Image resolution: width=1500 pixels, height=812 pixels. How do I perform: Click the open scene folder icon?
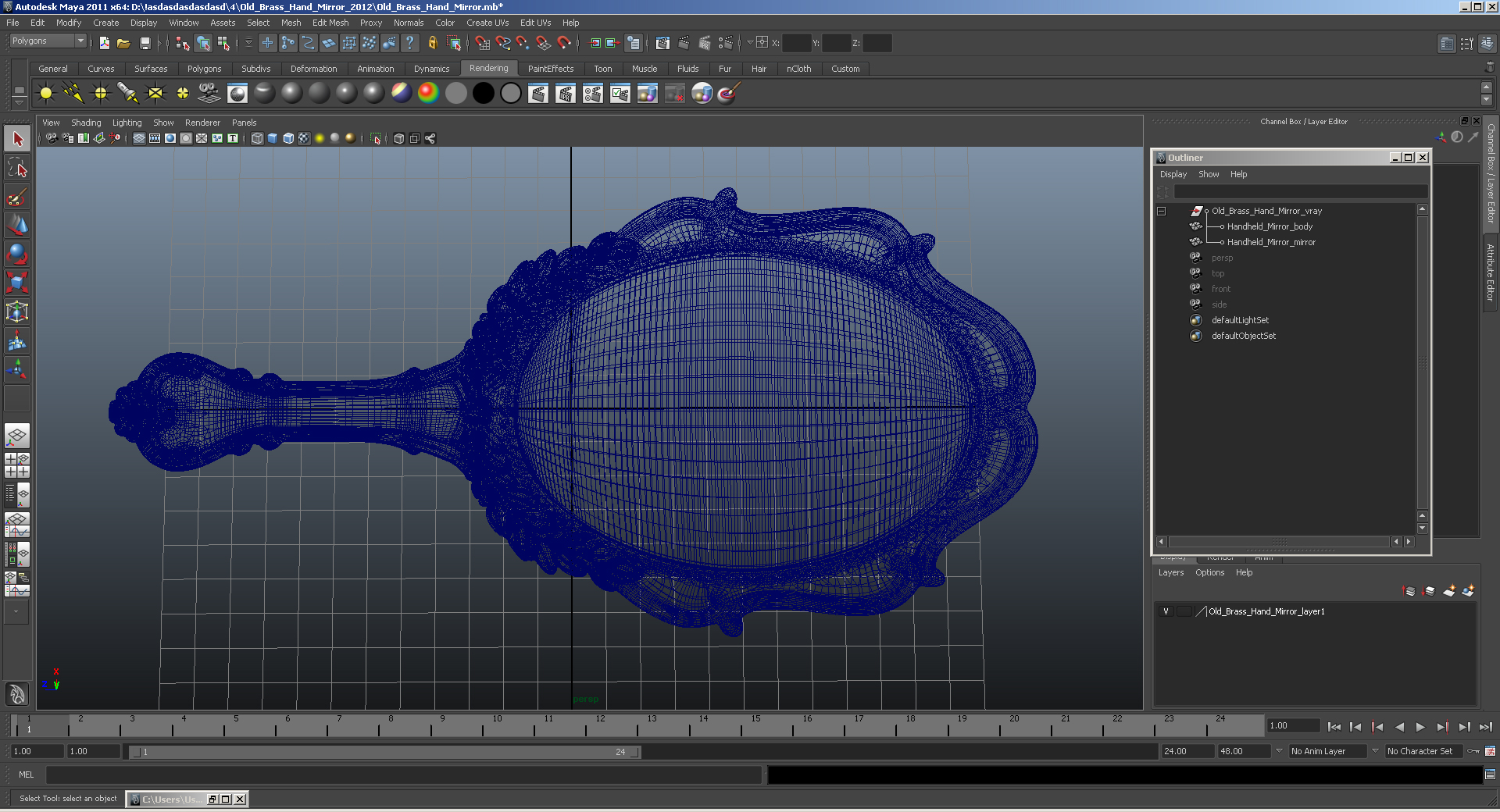click(x=123, y=43)
